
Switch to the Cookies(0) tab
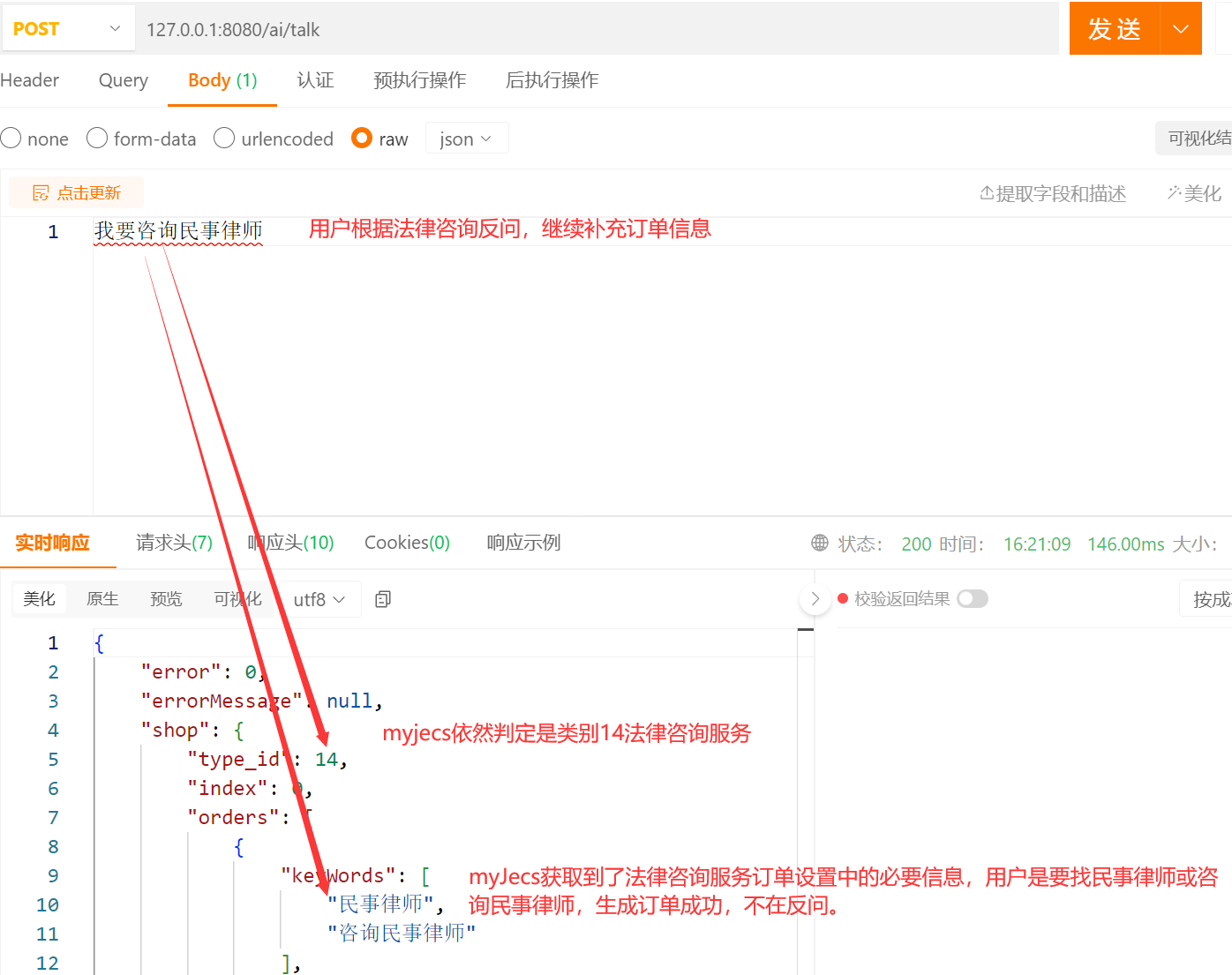[406, 543]
